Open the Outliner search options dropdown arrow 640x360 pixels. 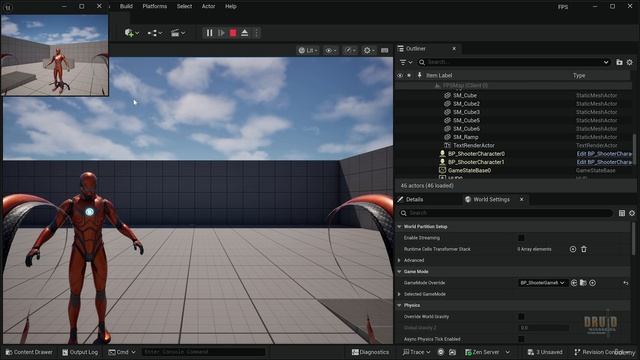pyautogui.click(x=606, y=62)
